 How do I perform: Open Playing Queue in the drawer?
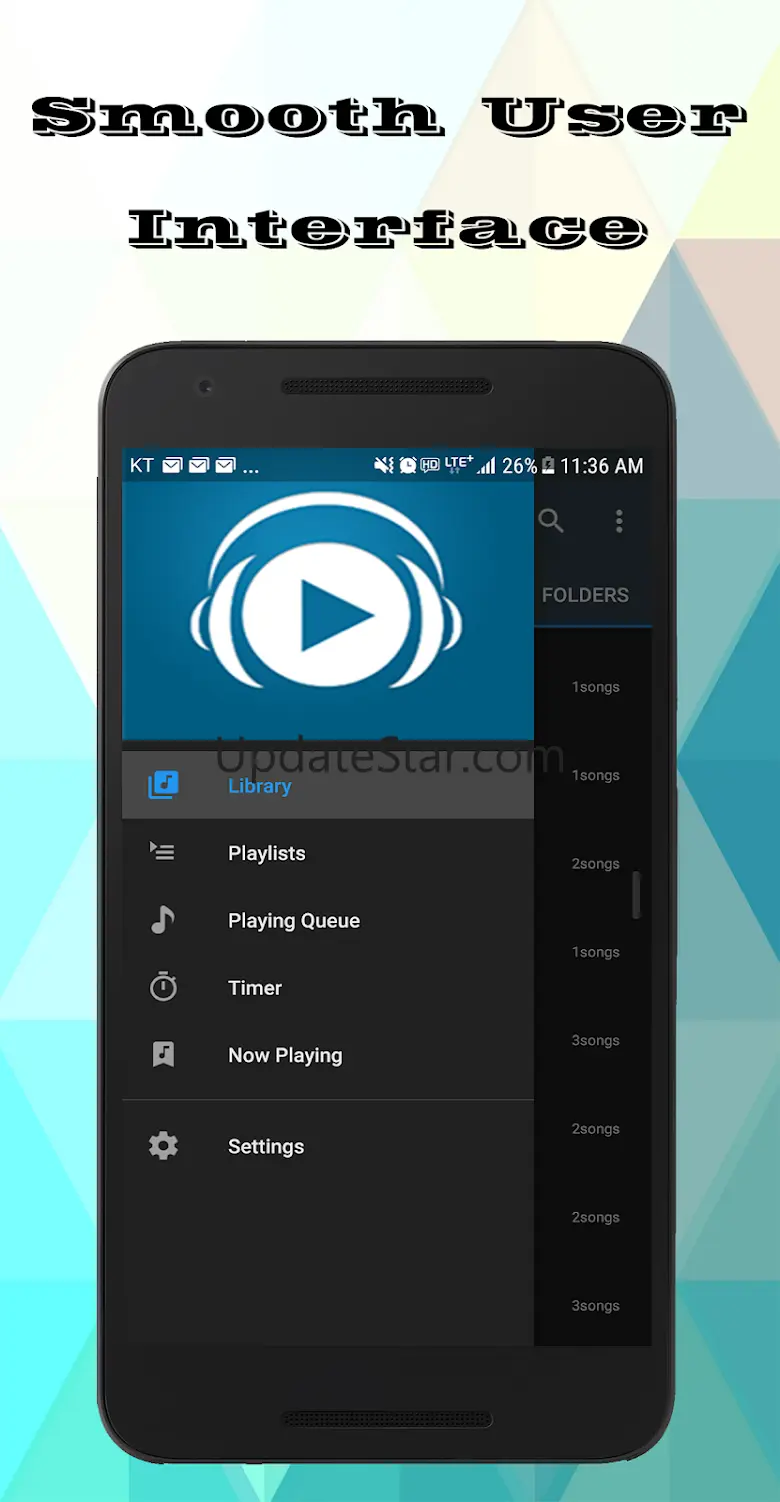[328, 920]
